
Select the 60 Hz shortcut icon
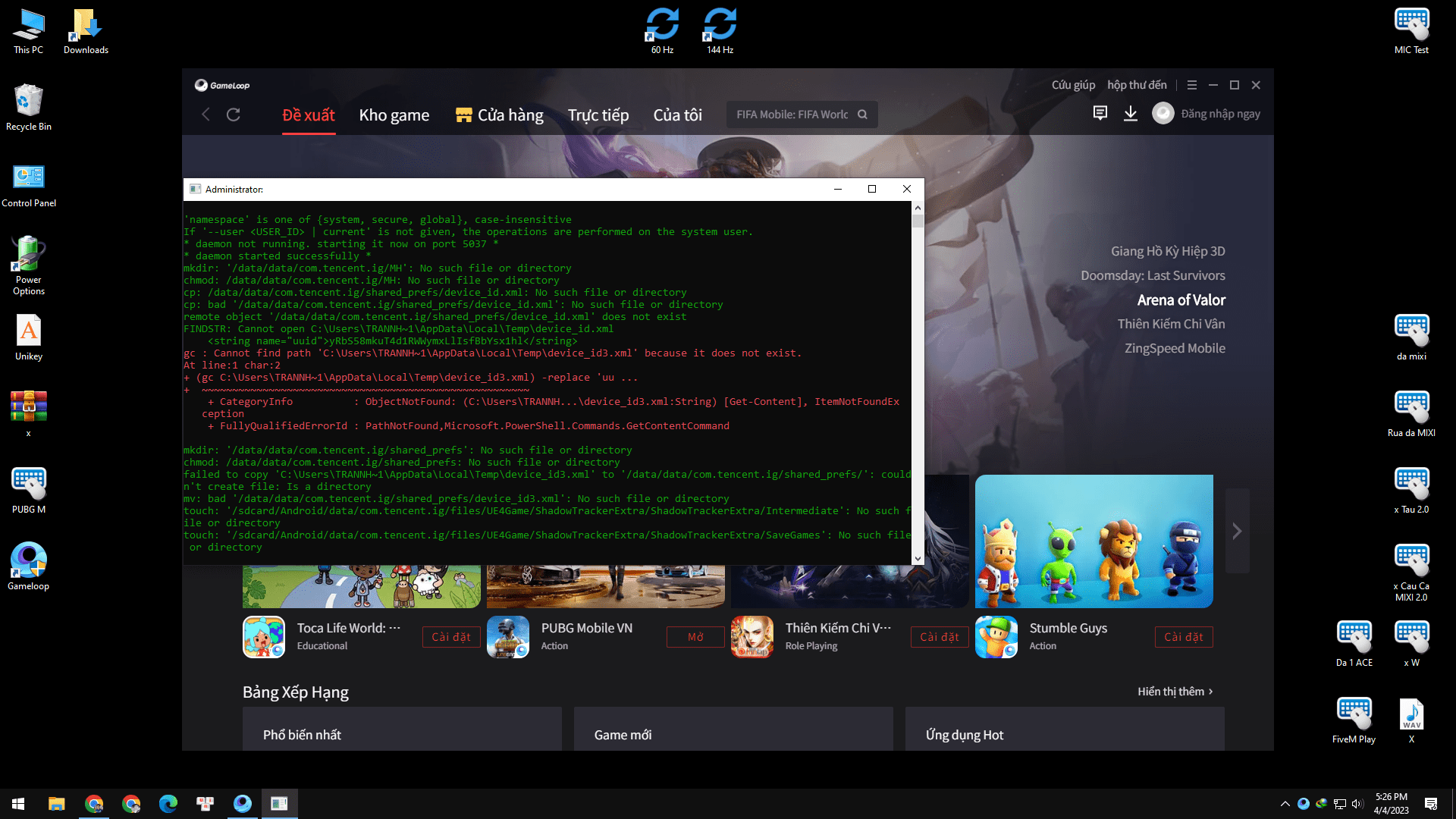(662, 31)
